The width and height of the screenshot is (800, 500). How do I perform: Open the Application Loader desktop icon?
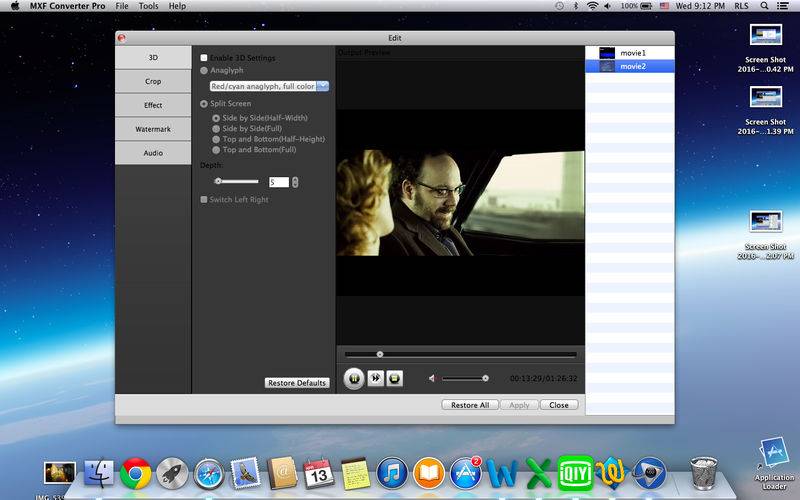774,464
